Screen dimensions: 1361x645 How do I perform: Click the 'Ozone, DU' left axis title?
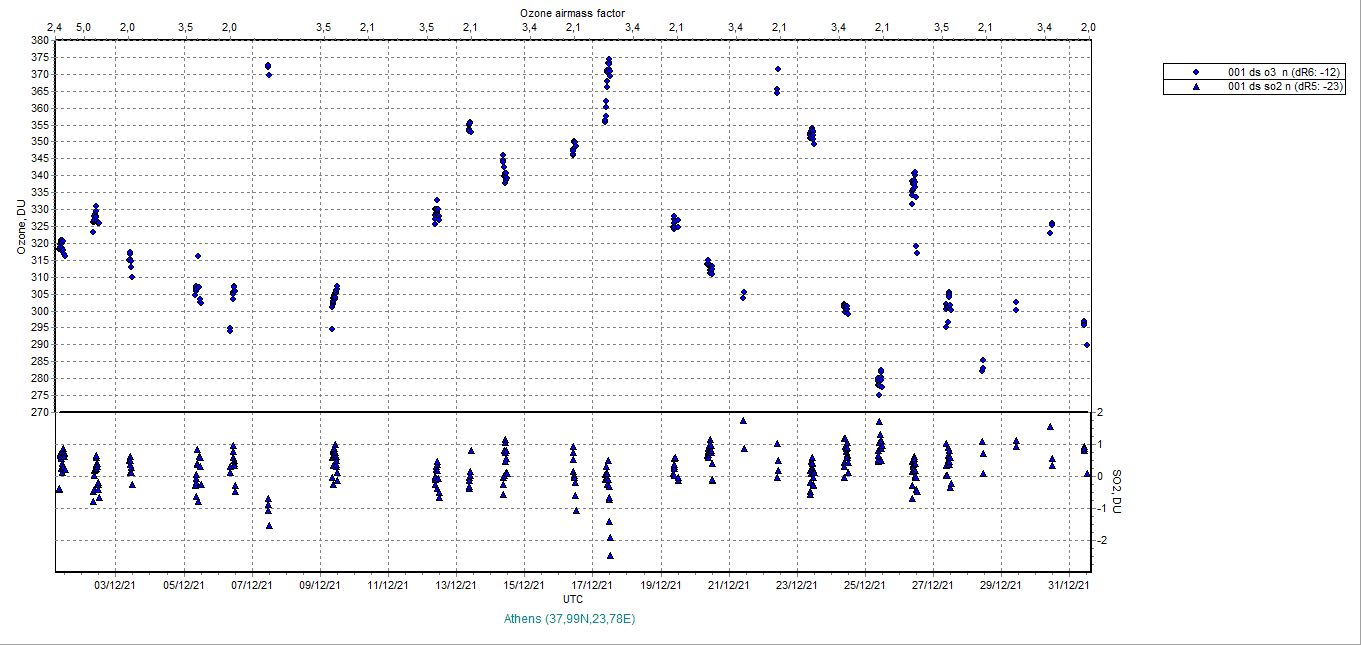20,226
